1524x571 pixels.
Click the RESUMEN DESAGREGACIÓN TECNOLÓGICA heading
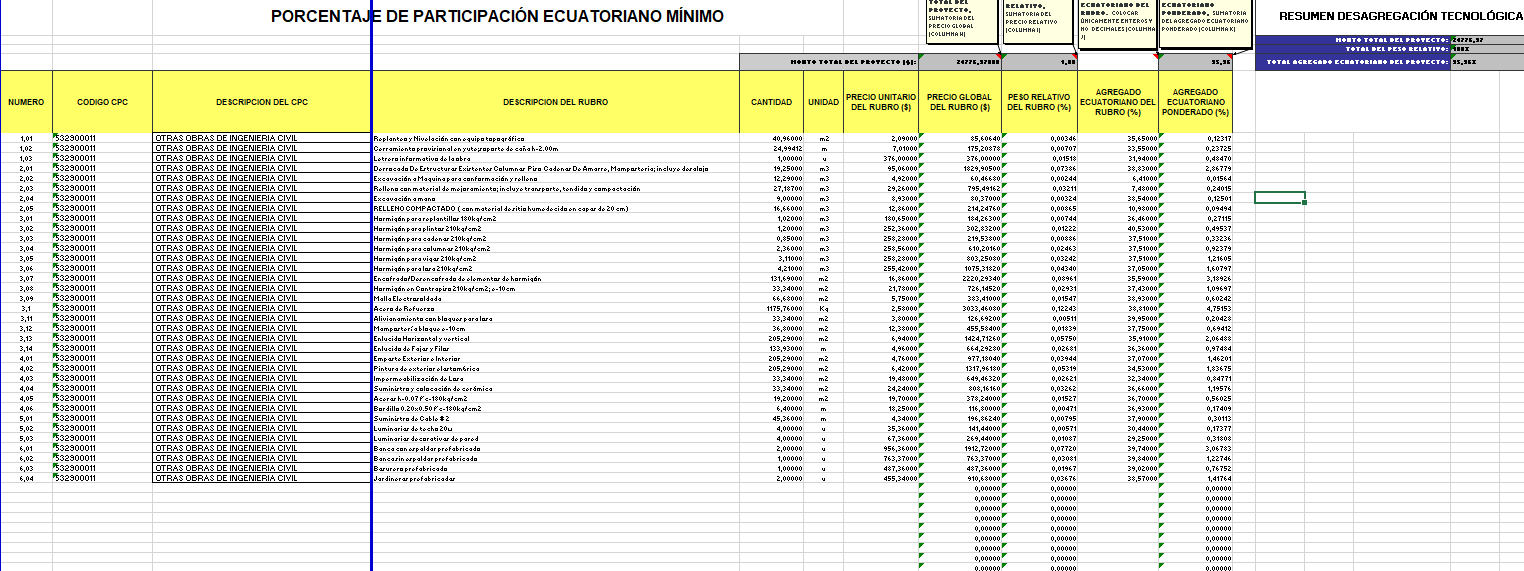coord(1401,17)
